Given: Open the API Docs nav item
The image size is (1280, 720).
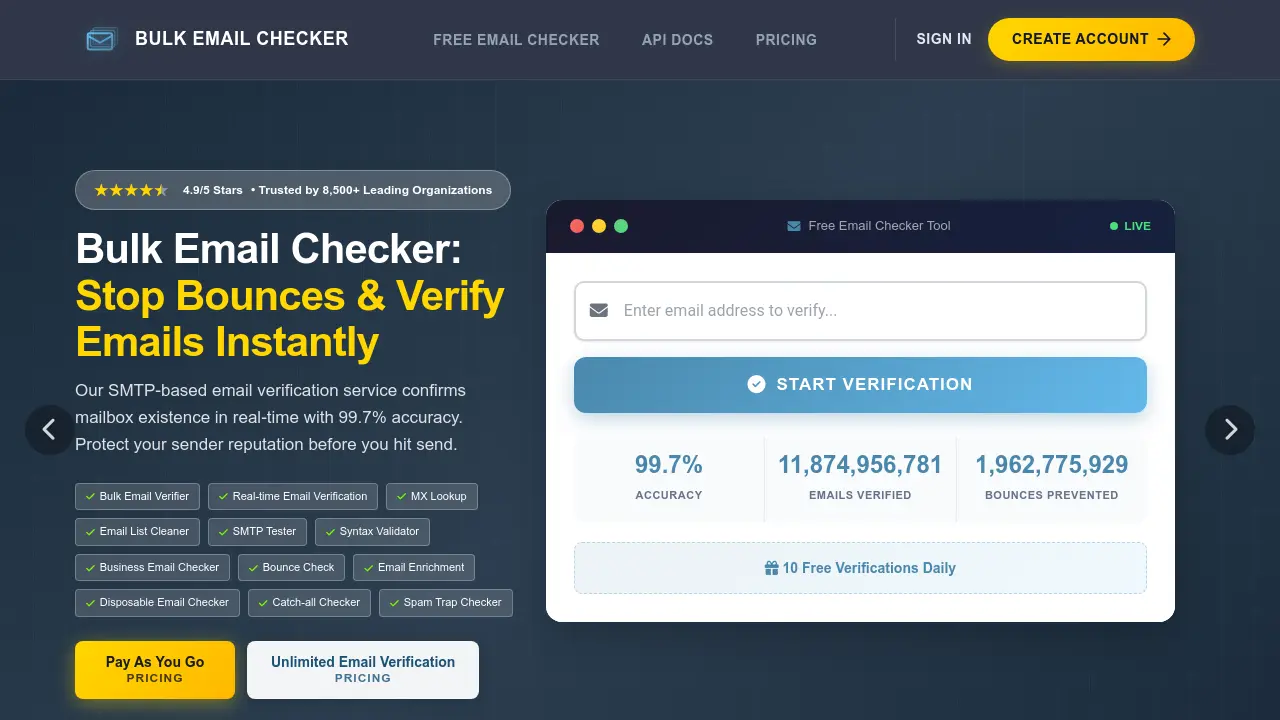Looking at the screenshot, I should coord(678,40).
